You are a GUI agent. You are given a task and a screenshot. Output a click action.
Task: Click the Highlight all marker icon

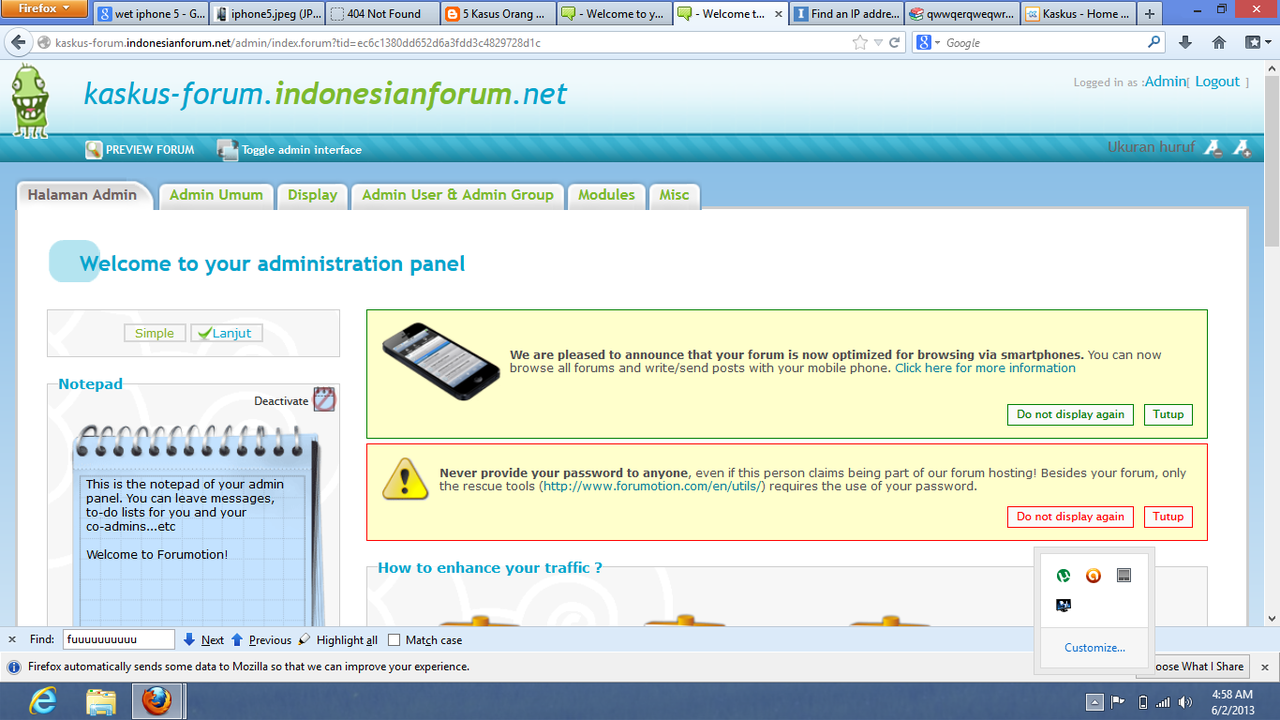(305, 640)
